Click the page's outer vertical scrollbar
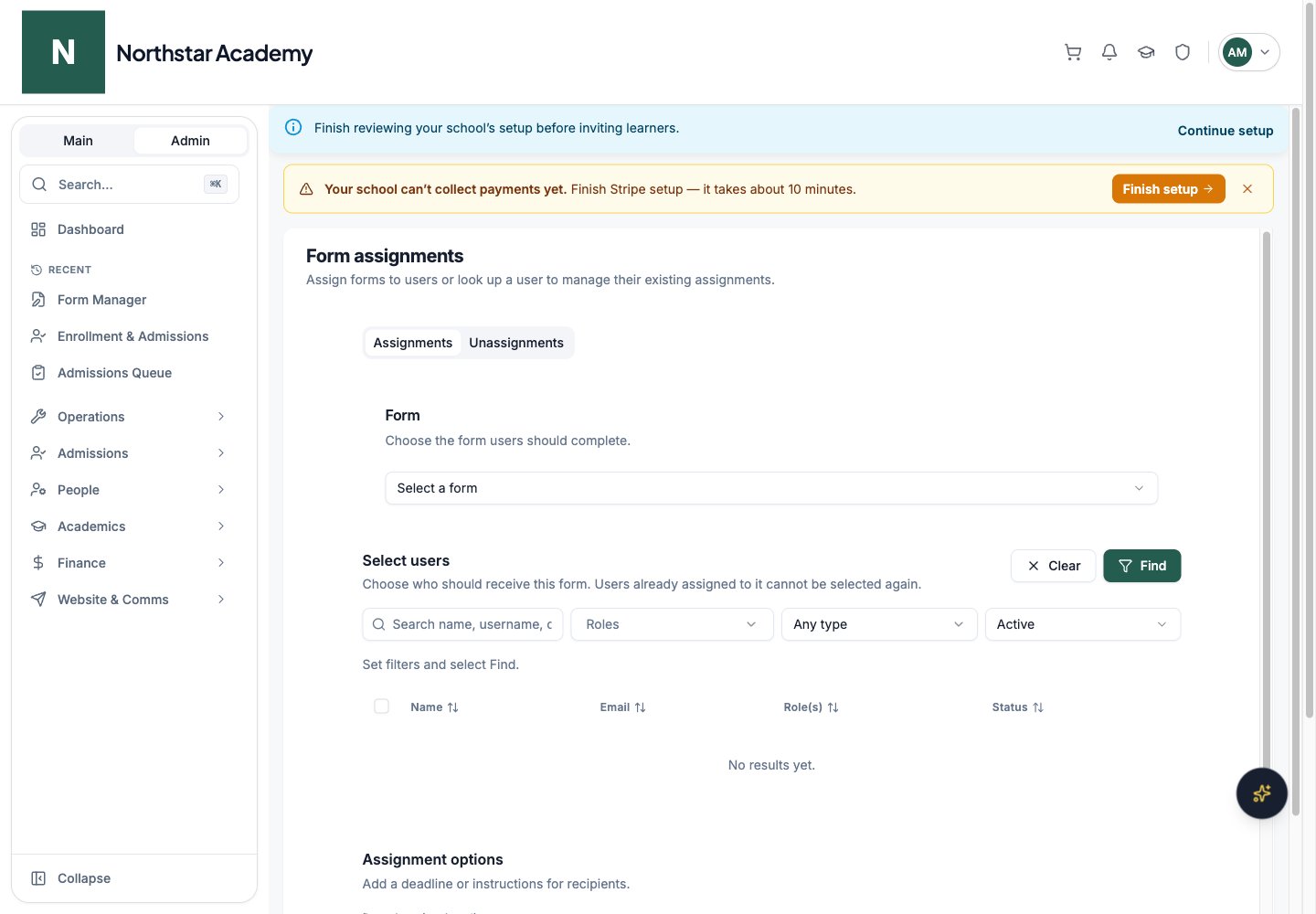 click(x=1309, y=361)
